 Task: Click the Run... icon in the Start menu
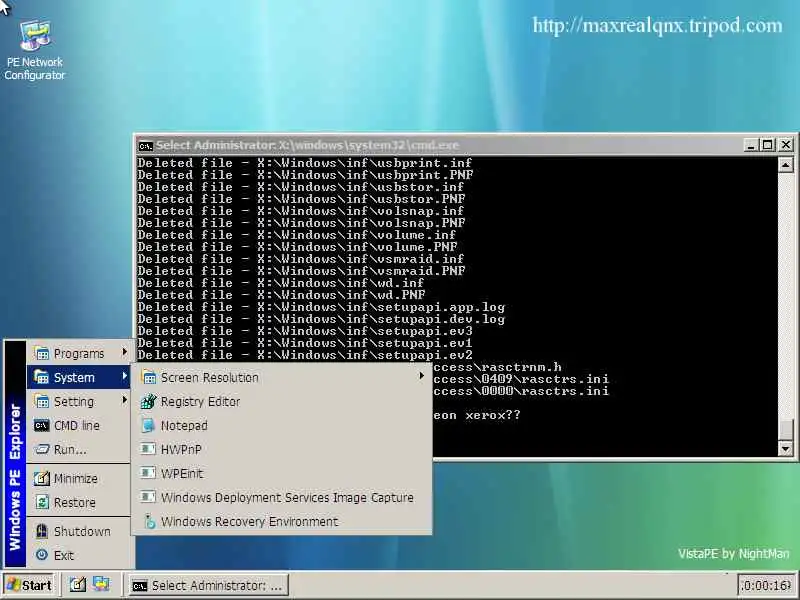point(41,449)
